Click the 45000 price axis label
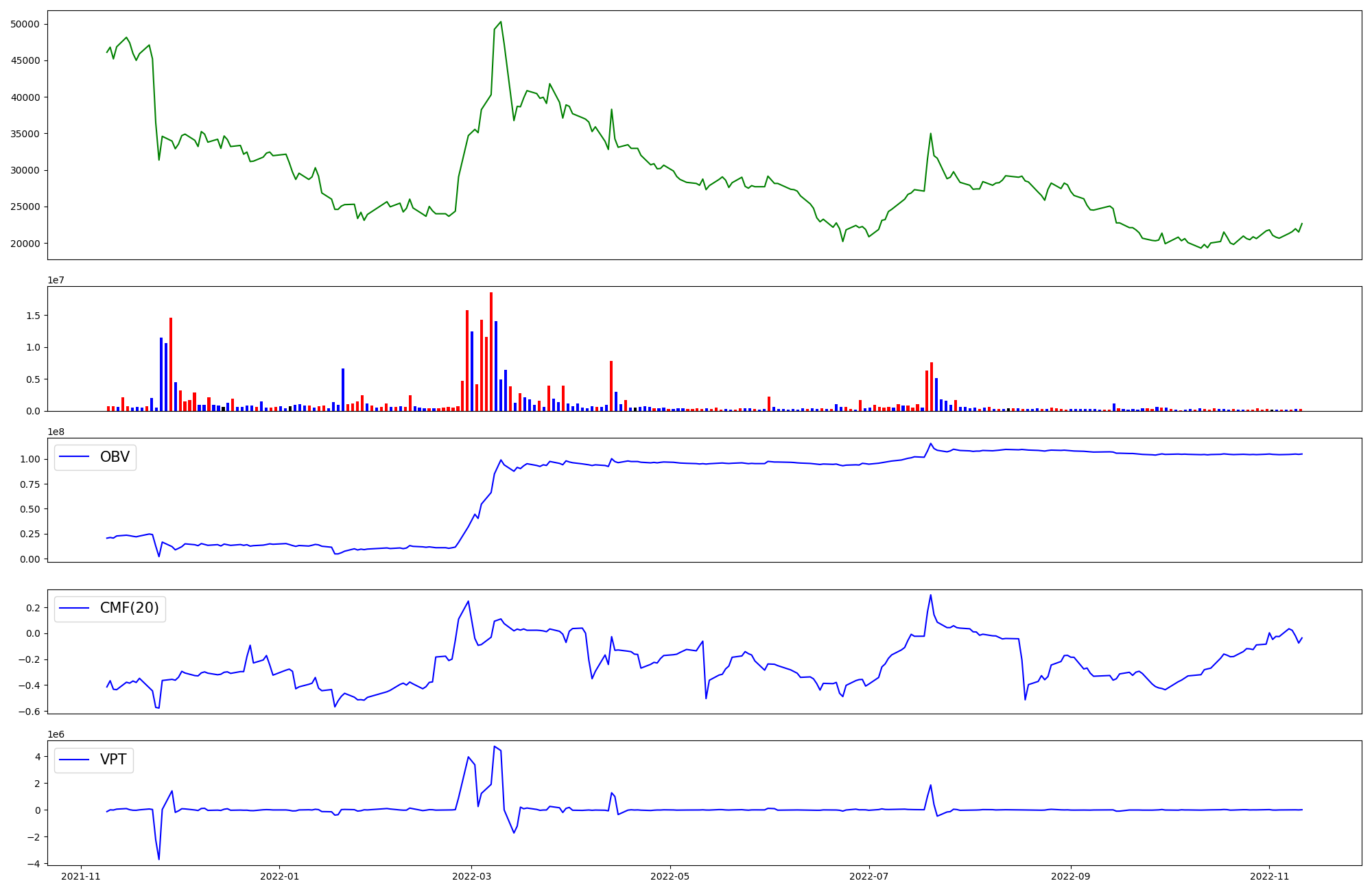The image size is (1372, 892). (x=25, y=60)
